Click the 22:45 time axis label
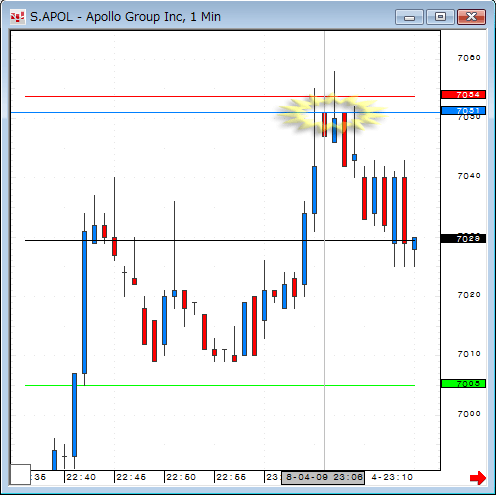 tap(131, 477)
